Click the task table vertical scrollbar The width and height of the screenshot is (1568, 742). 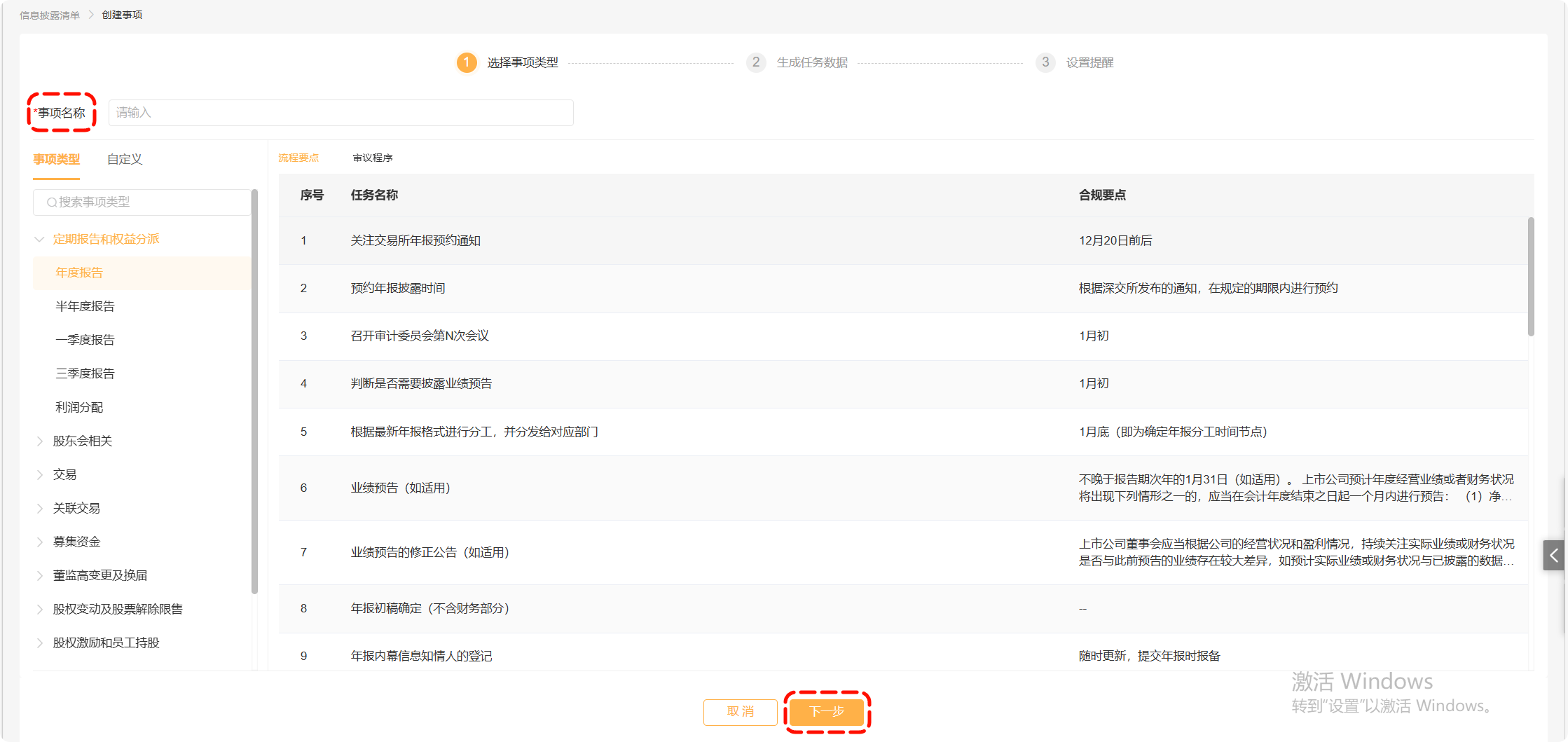pyautogui.click(x=1531, y=277)
